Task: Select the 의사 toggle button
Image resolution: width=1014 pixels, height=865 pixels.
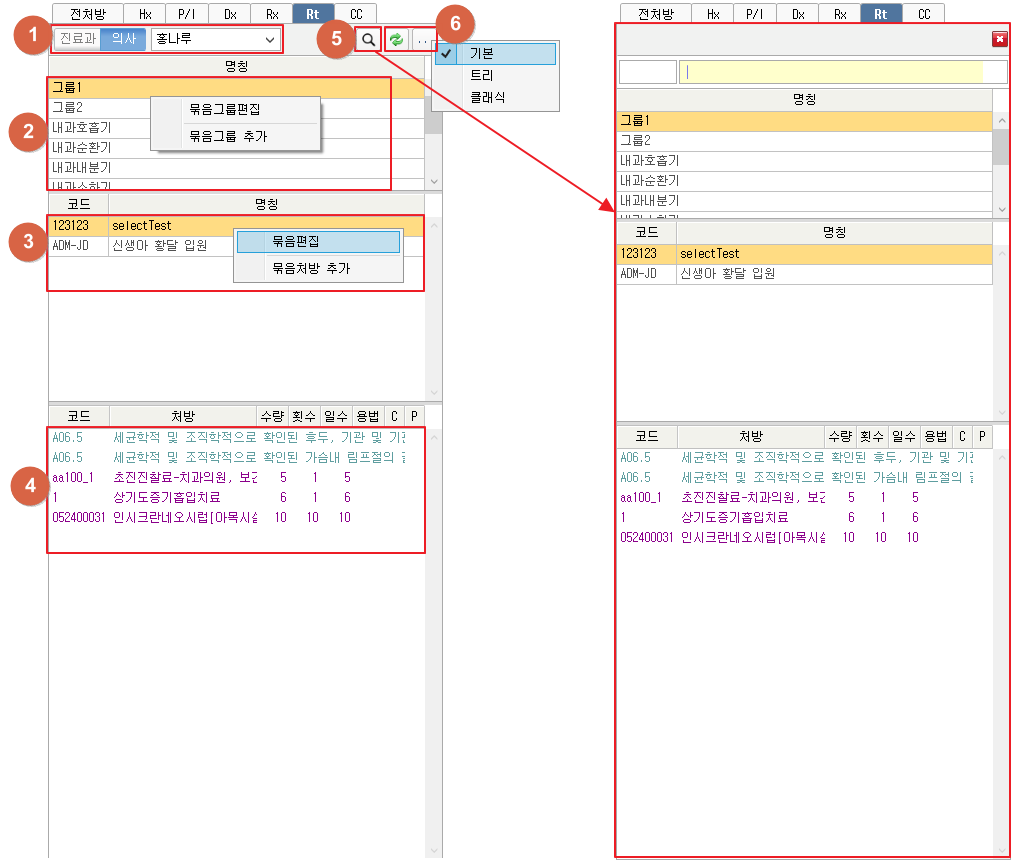Action: 123,39
